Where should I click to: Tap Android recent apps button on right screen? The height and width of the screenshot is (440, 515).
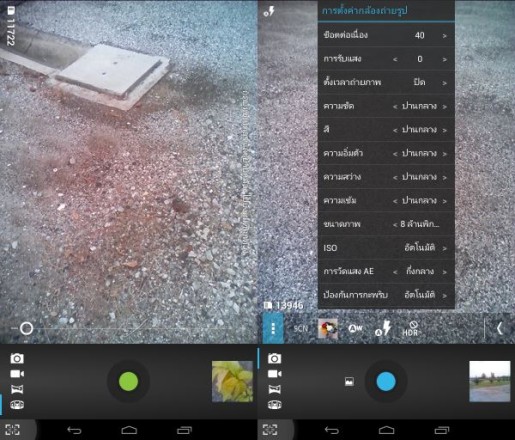point(442,430)
